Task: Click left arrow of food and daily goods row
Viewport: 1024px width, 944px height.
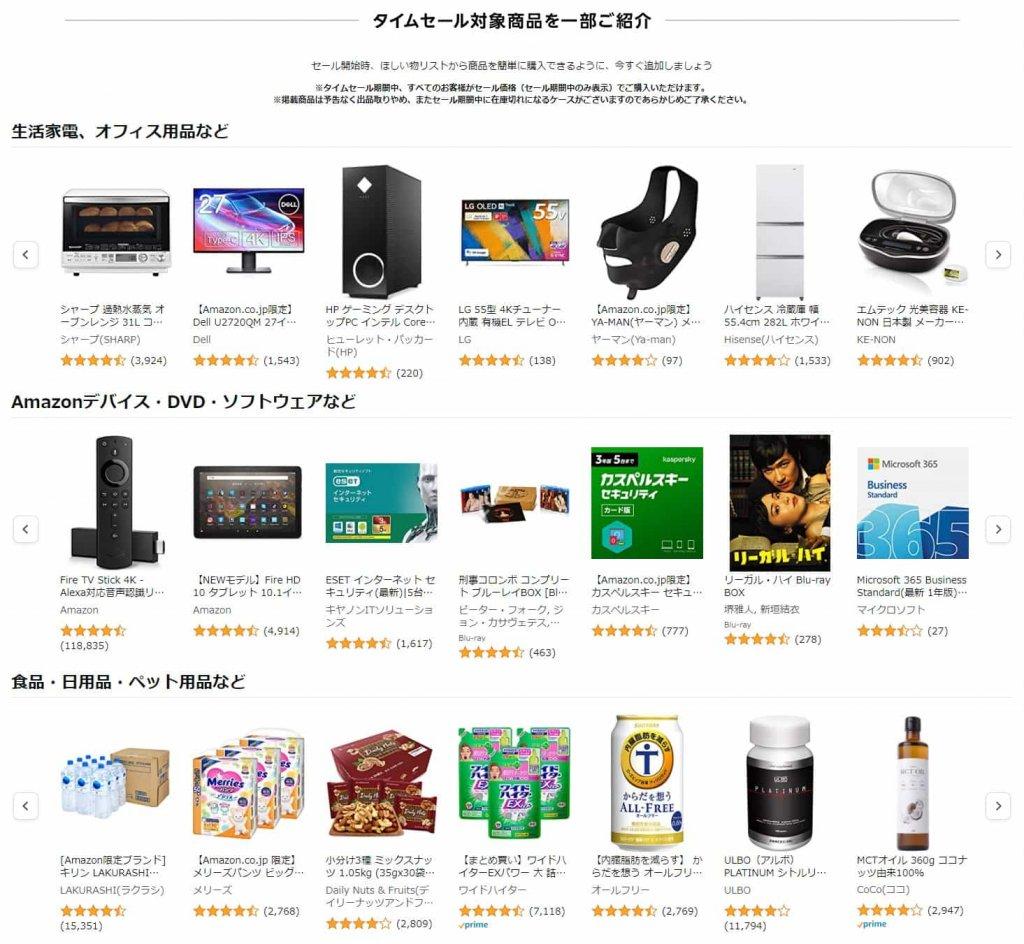Action: coord(25,806)
